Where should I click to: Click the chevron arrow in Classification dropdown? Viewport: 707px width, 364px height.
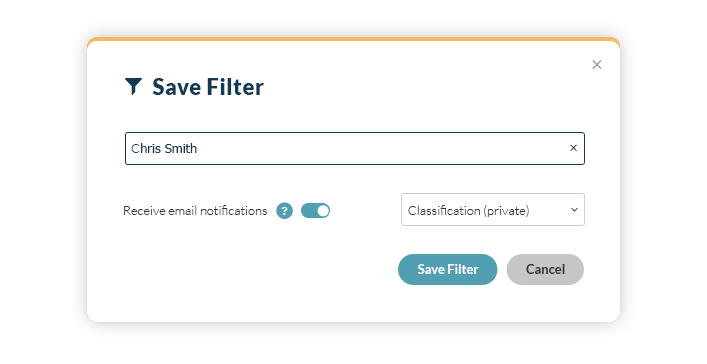(x=574, y=210)
